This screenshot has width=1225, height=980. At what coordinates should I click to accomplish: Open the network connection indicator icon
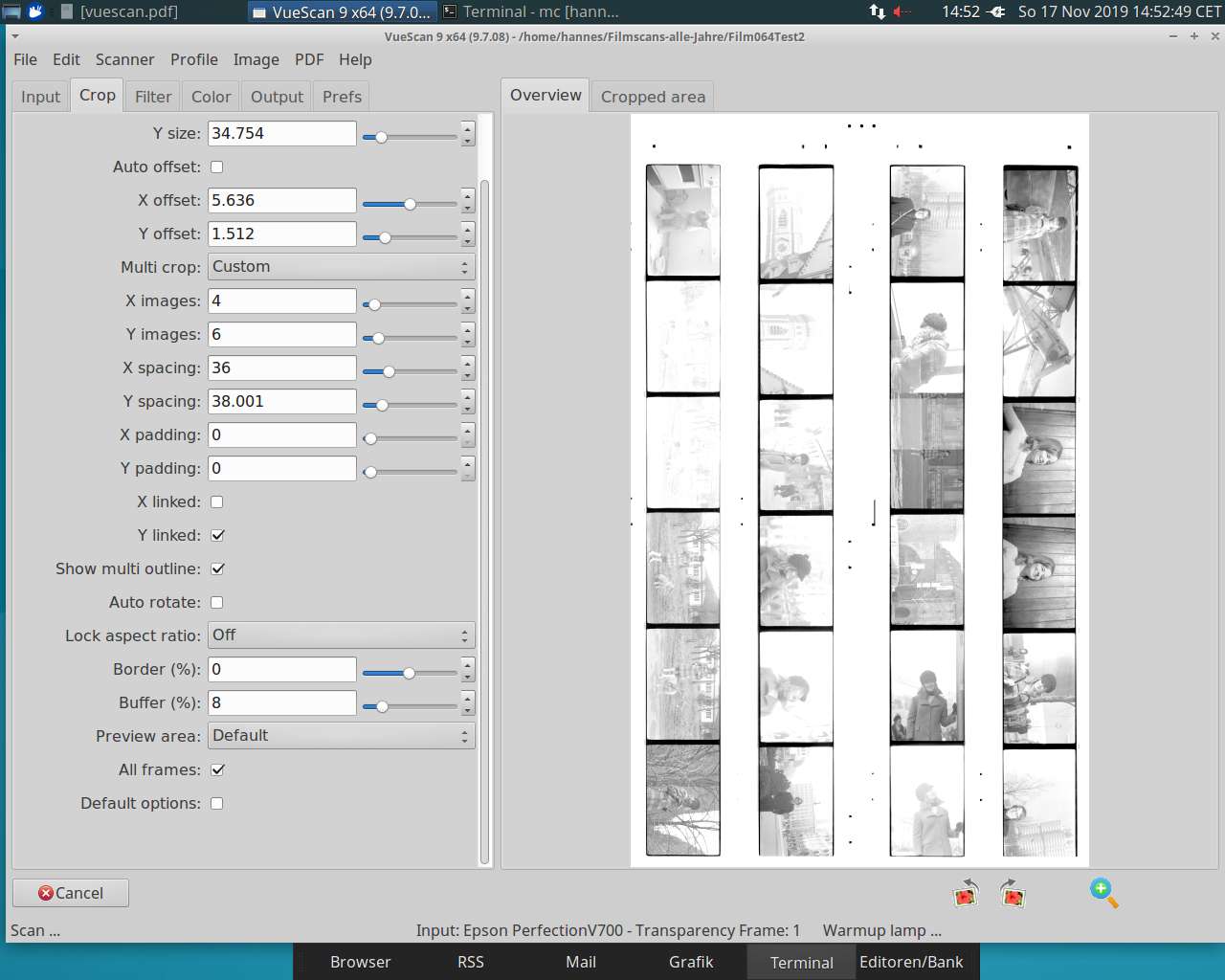(x=877, y=11)
